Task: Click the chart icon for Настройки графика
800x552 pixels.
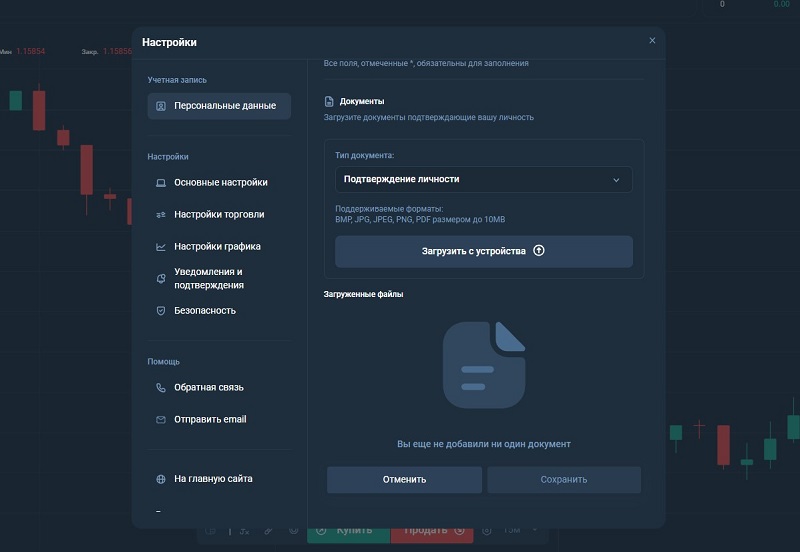Action: [x=161, y=247]
